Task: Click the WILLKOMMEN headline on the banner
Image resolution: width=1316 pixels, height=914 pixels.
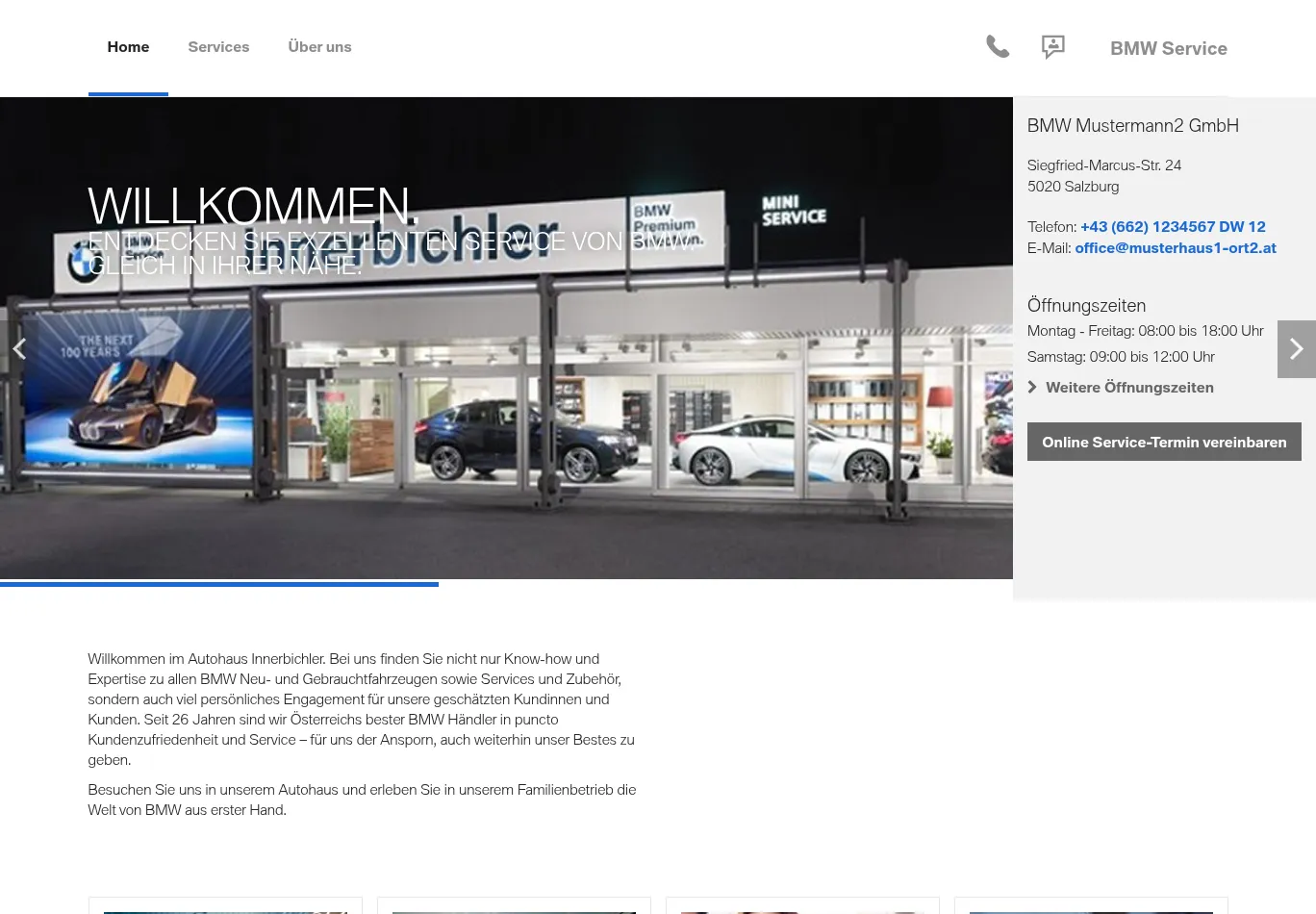Action: pos(253,205)
